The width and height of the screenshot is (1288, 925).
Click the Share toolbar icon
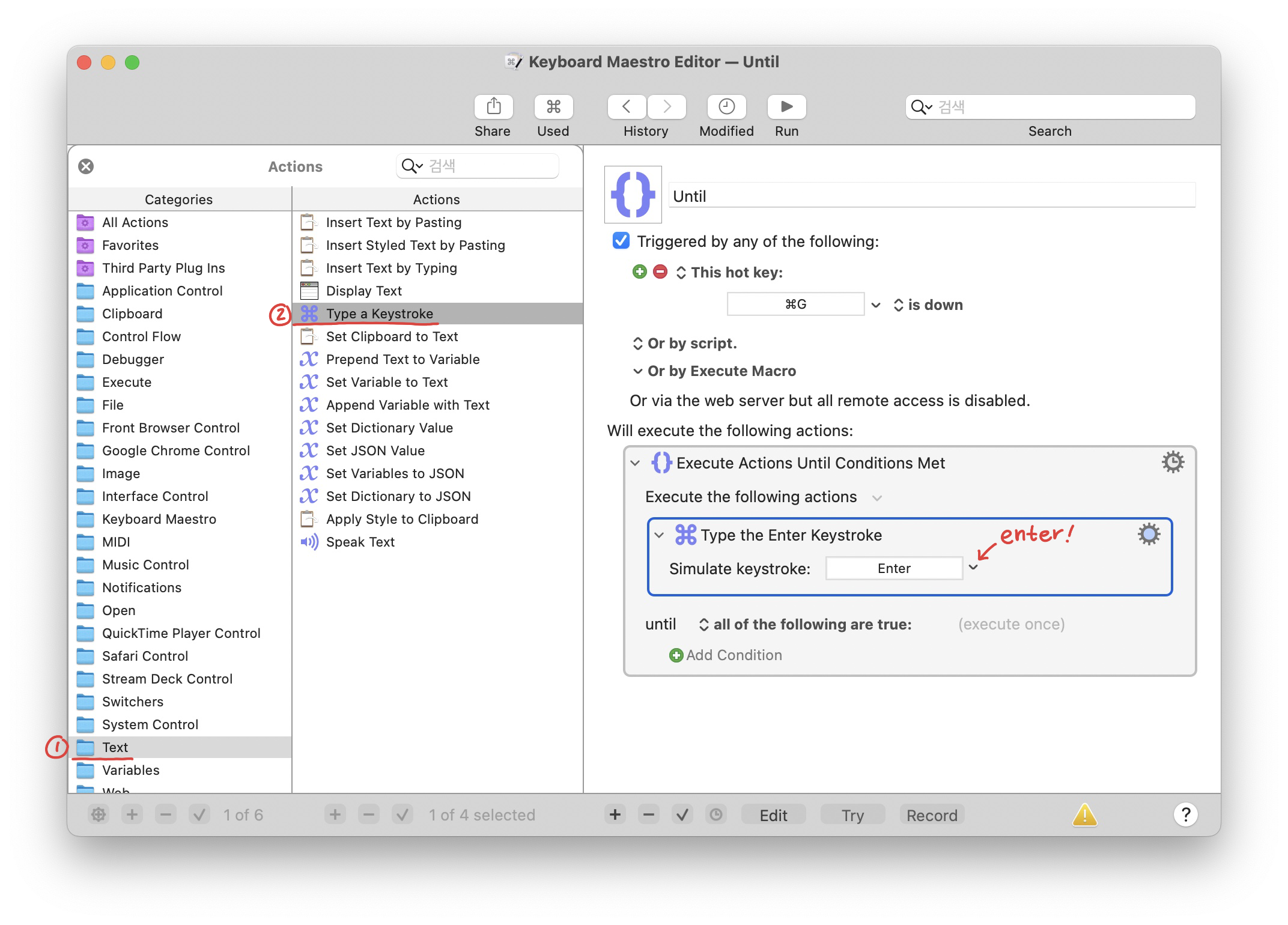(x=493, y=107)
